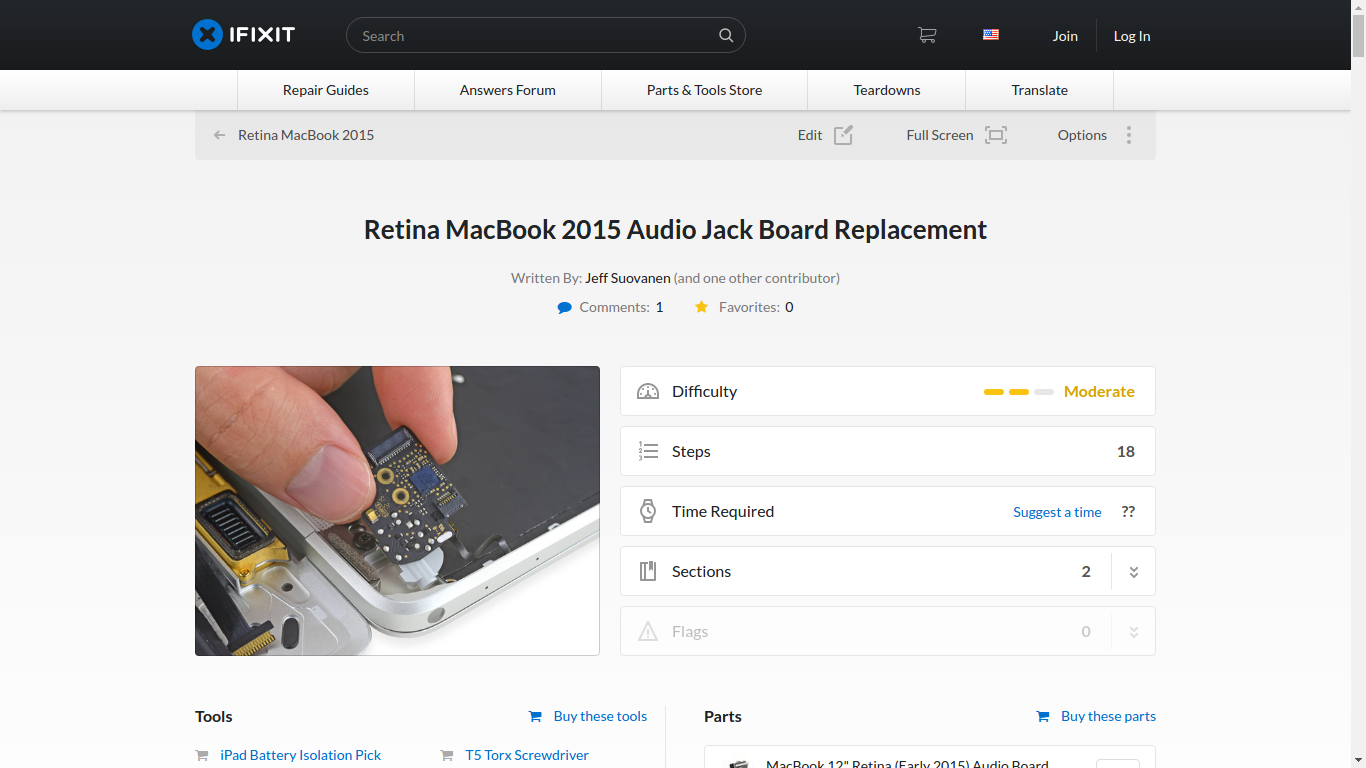Image resolution: width=1366 pixels, height=768 pixels.
Task: Click the Full Screen frame icon
Action: point(996,135)
